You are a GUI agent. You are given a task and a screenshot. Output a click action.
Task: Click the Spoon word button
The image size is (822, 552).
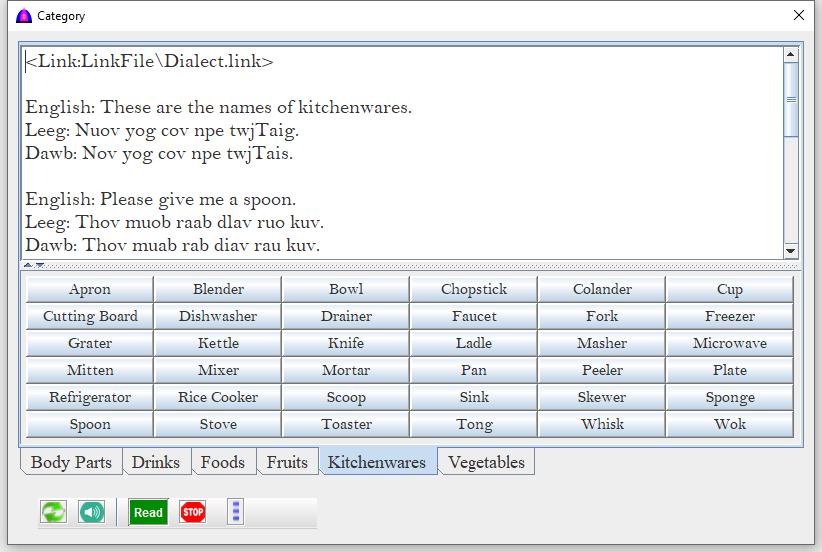coord(90,424)
